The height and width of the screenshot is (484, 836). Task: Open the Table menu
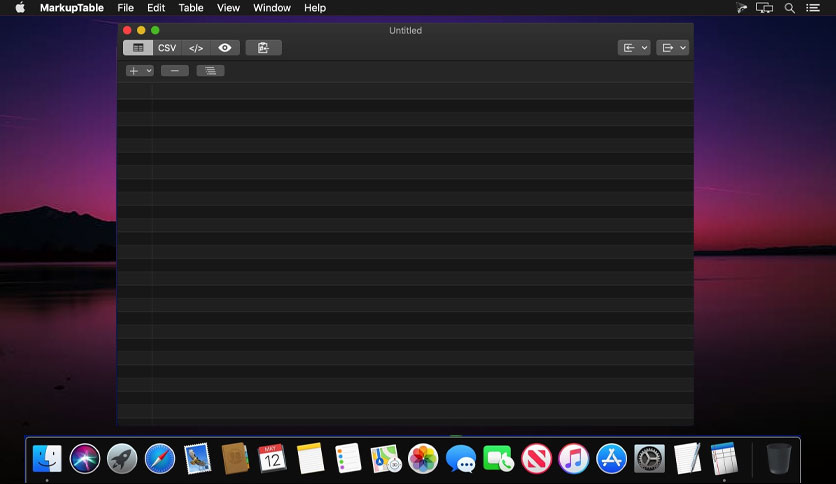tap(191, 8)
